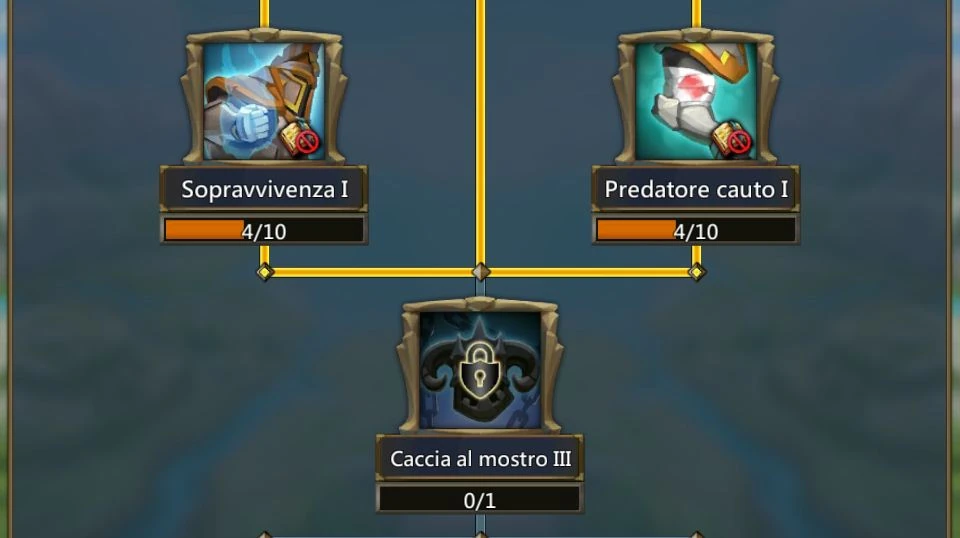Open the Predatore cauto I boot icon
Image resolution: width=960 pixels, height=538 pixels.
[x=696, y=101]
